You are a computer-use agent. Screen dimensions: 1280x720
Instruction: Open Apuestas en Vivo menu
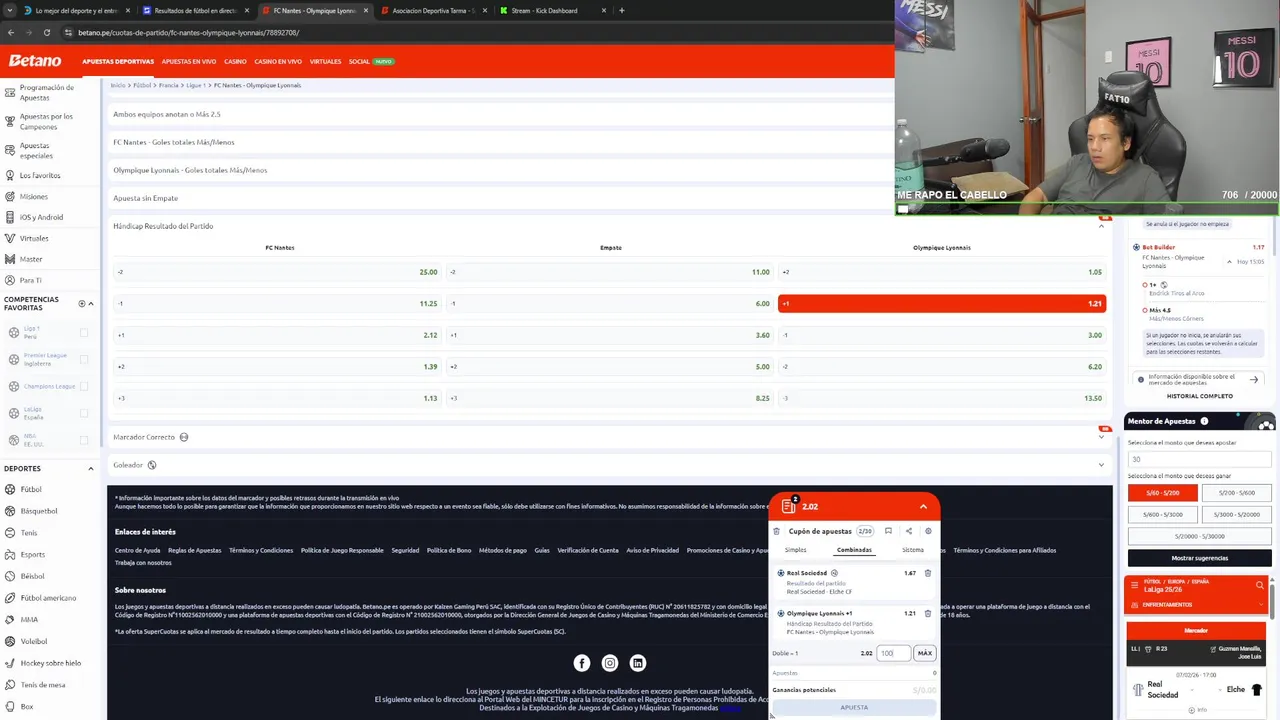189,61
